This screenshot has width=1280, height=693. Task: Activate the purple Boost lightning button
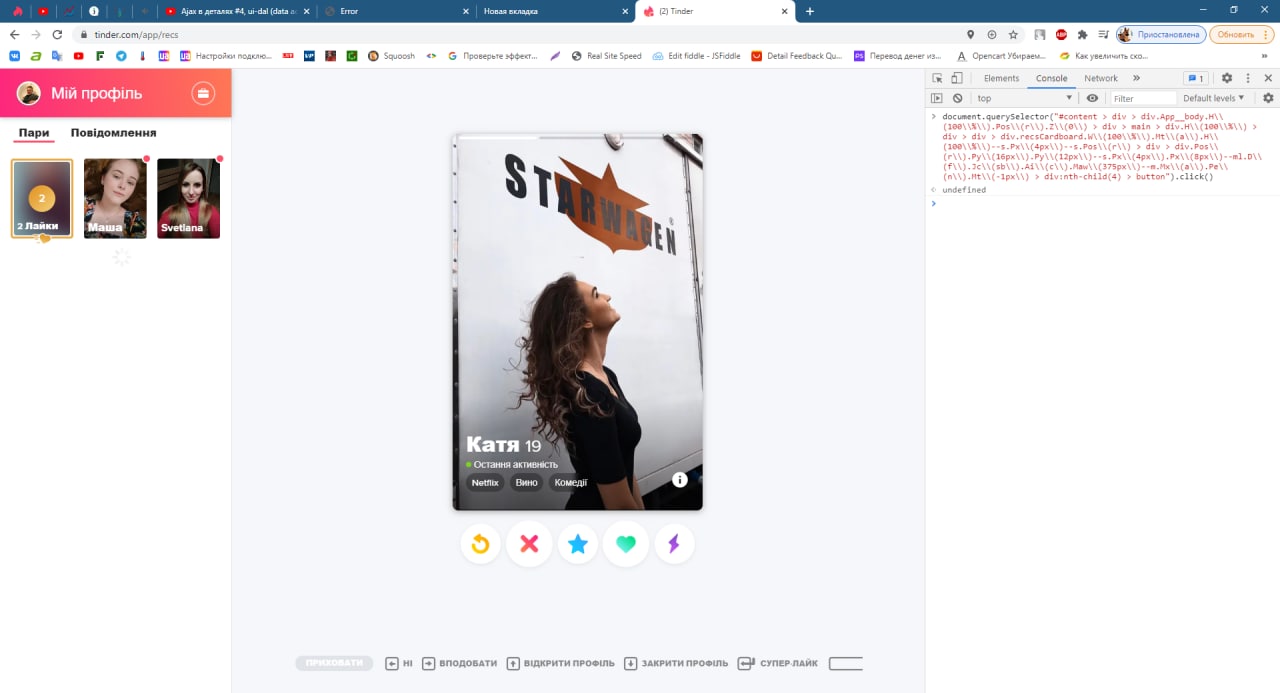click(x=674, y=544)
